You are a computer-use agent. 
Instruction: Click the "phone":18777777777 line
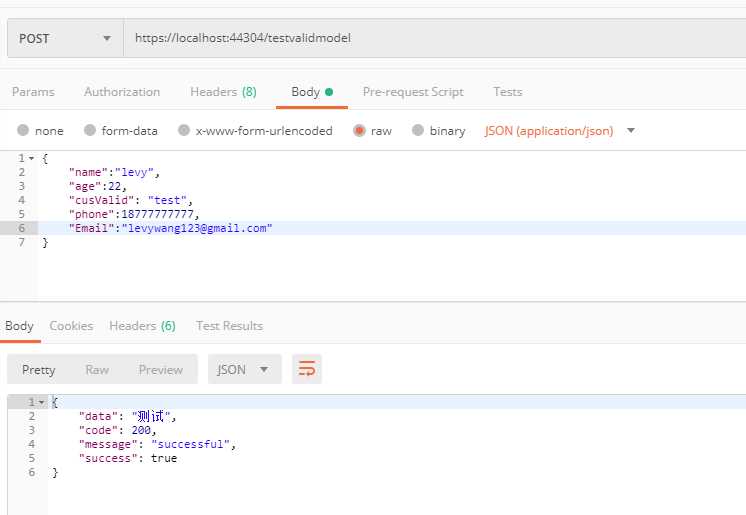[134, 214]
